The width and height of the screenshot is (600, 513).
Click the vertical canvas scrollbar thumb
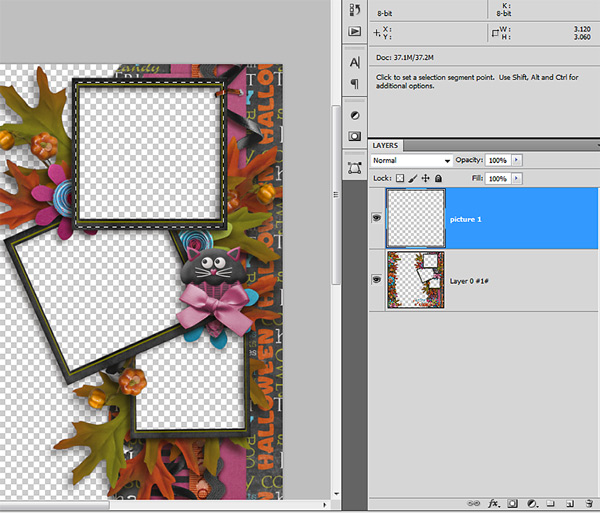(336, 195)
